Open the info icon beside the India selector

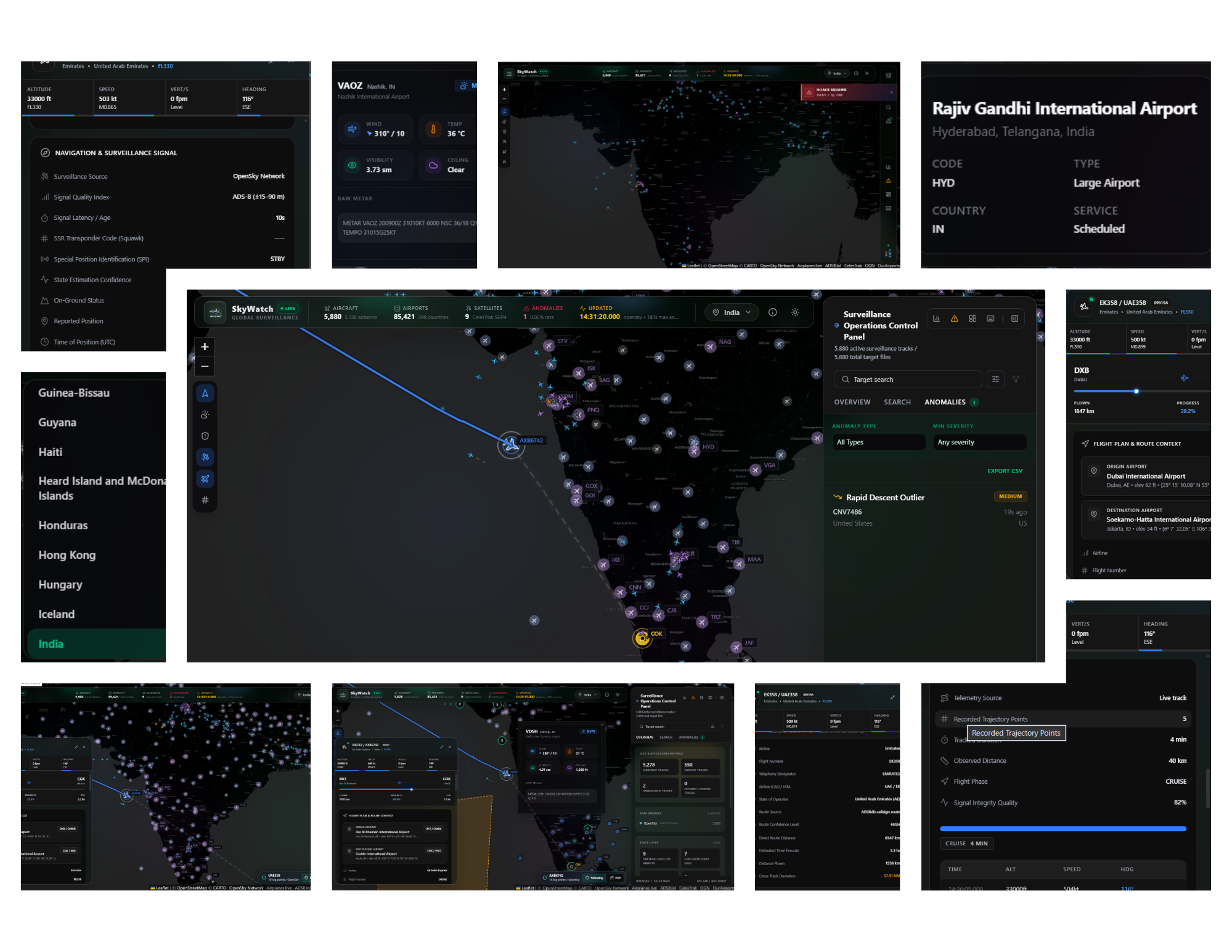click(772, 312)
